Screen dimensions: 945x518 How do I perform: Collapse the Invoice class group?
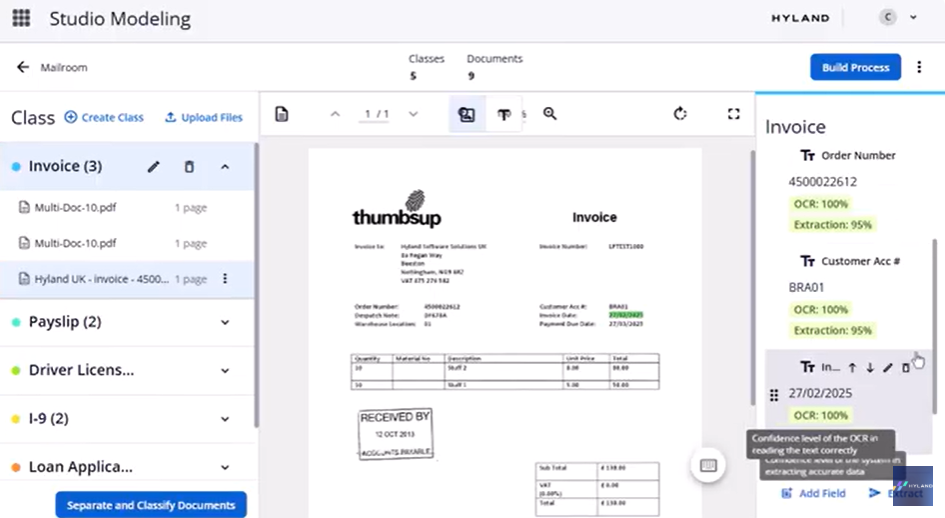(225, 166)
